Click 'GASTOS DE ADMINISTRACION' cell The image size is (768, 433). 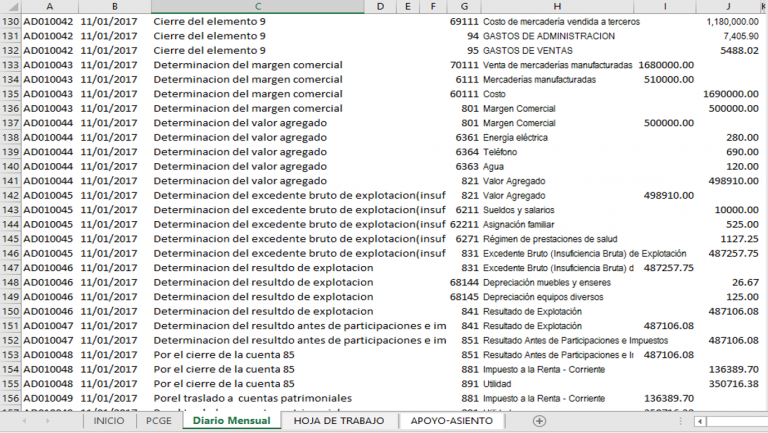point(549,36)
